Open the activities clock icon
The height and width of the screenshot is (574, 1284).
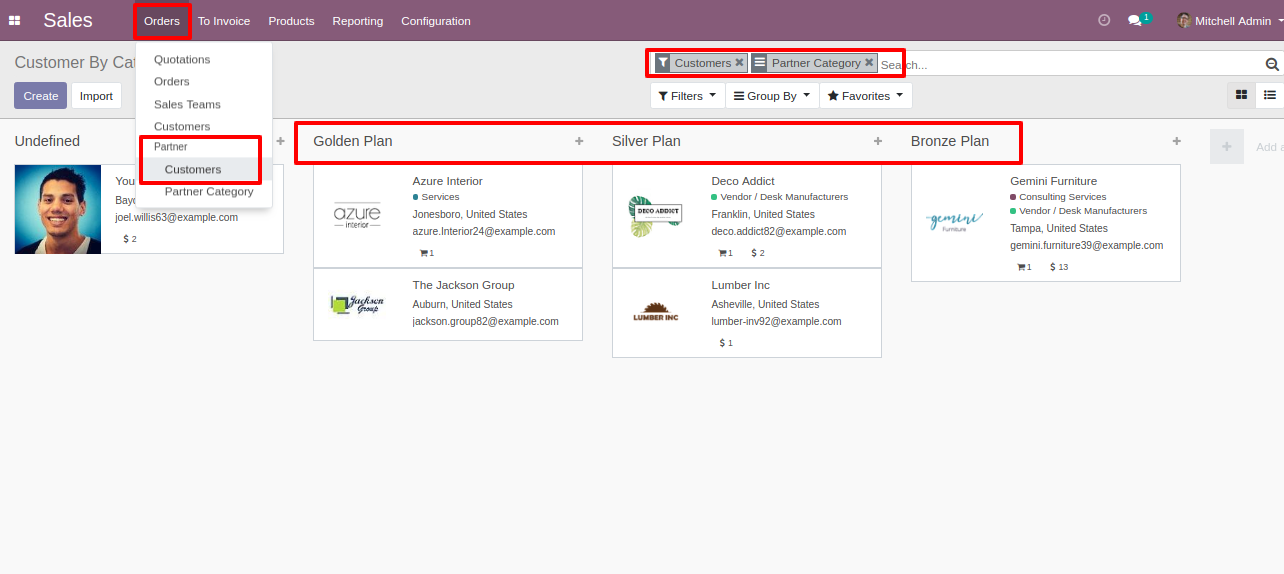click(1104, 20)
